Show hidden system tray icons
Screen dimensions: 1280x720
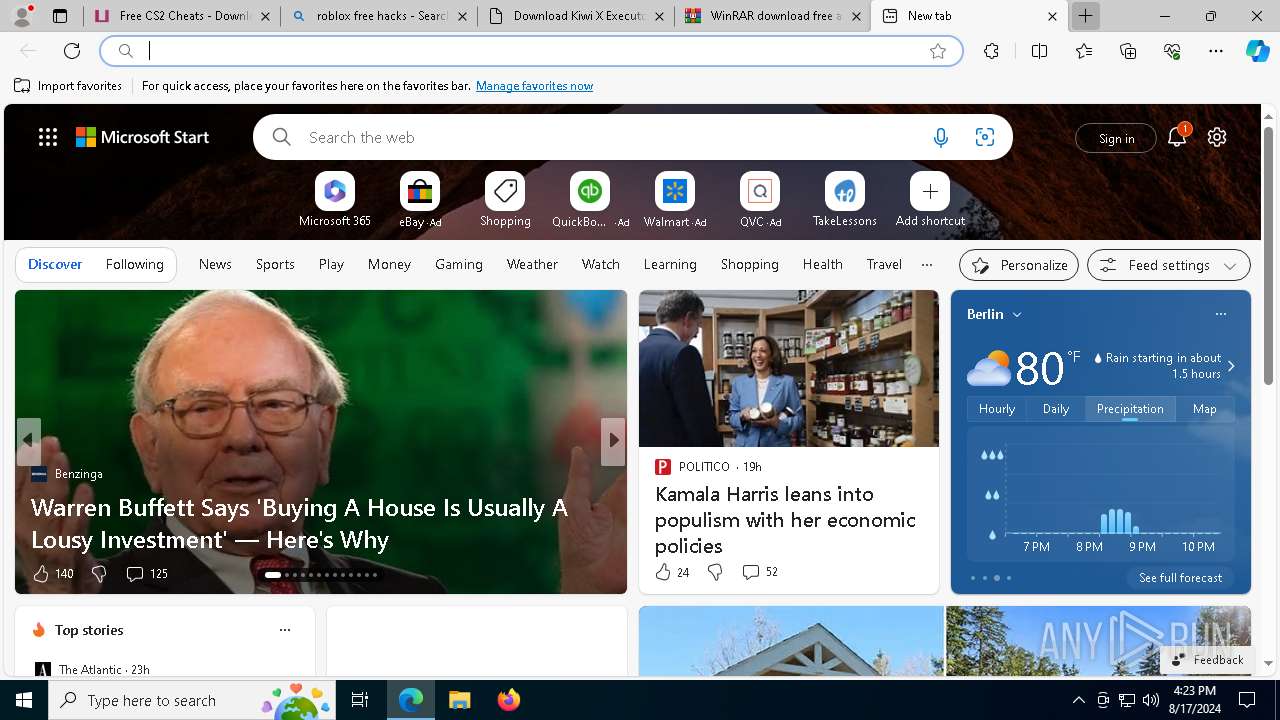1078,700
